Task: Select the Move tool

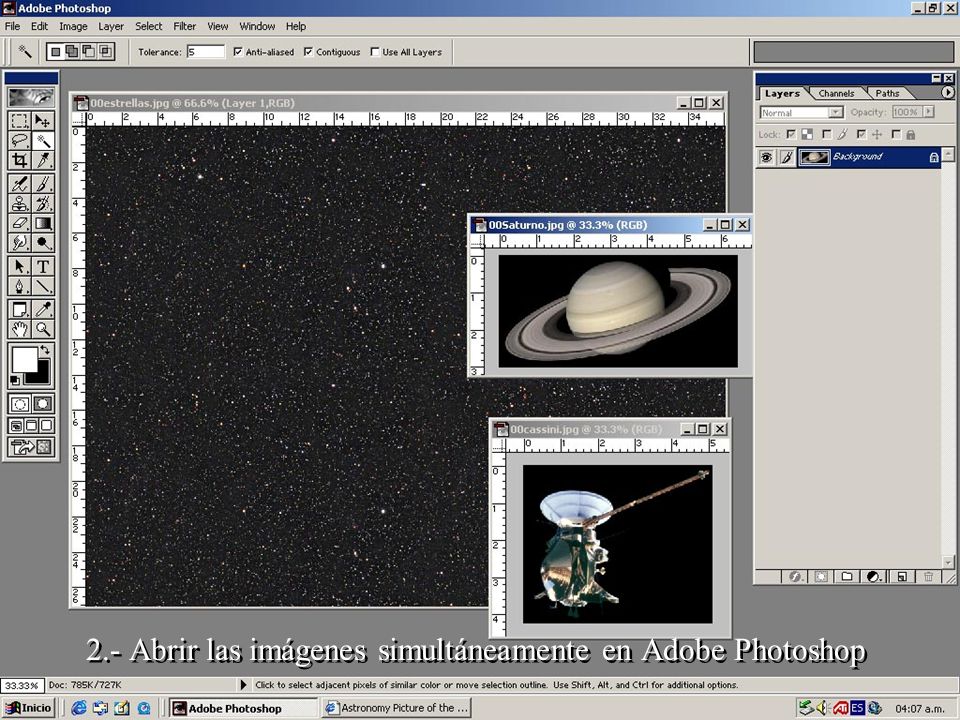Action: pyautogui.click(x=42, y=121)
